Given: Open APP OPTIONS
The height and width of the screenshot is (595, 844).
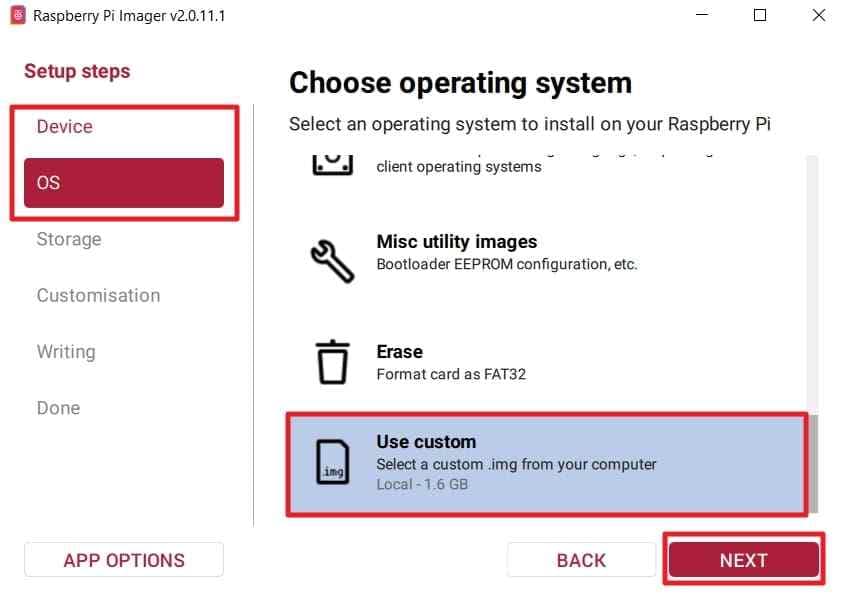Looking at the screenshot, I should pyautogui.click(x=124, y=560).
